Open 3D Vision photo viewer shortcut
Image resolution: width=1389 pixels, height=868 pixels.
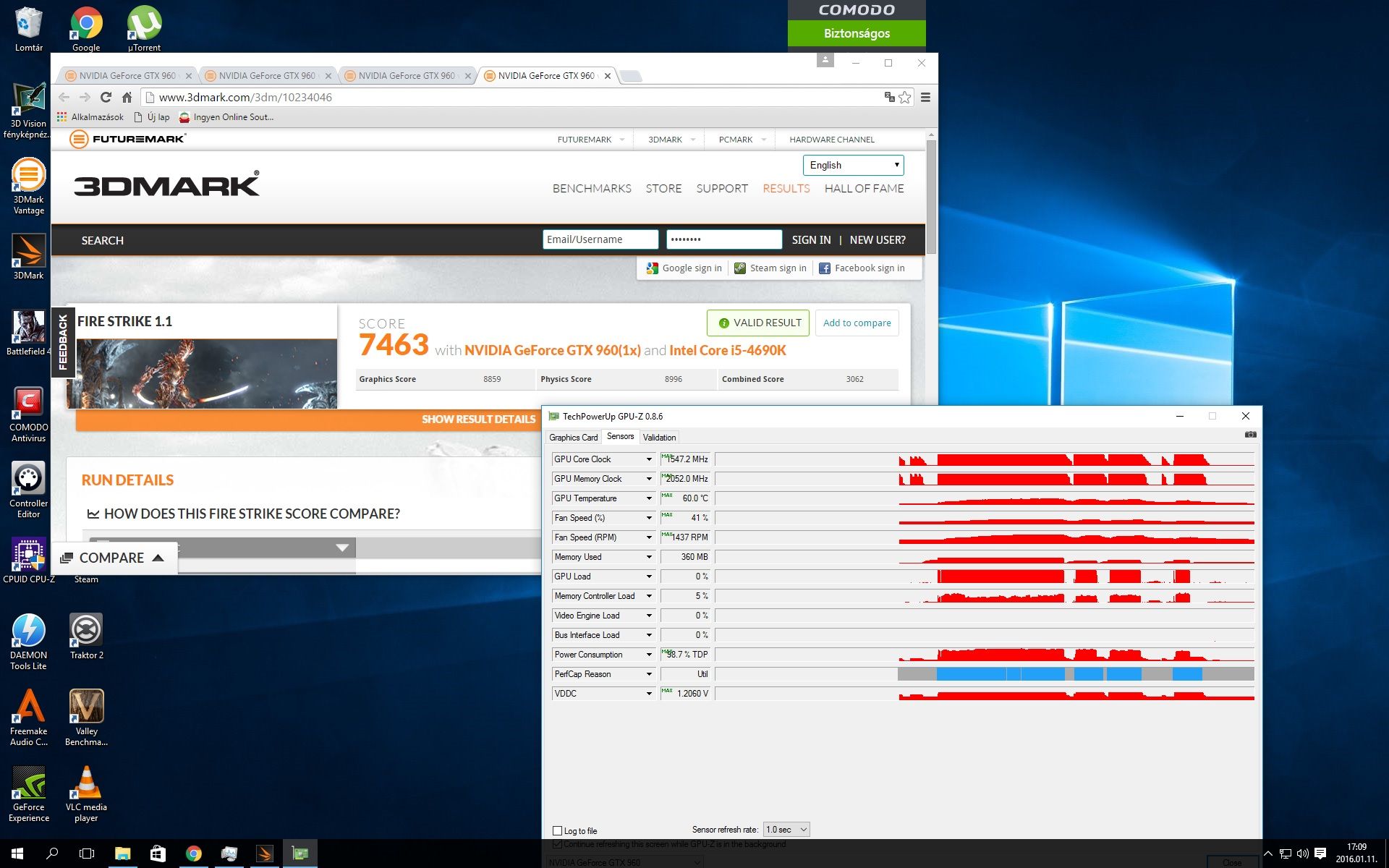coord(29,110)
